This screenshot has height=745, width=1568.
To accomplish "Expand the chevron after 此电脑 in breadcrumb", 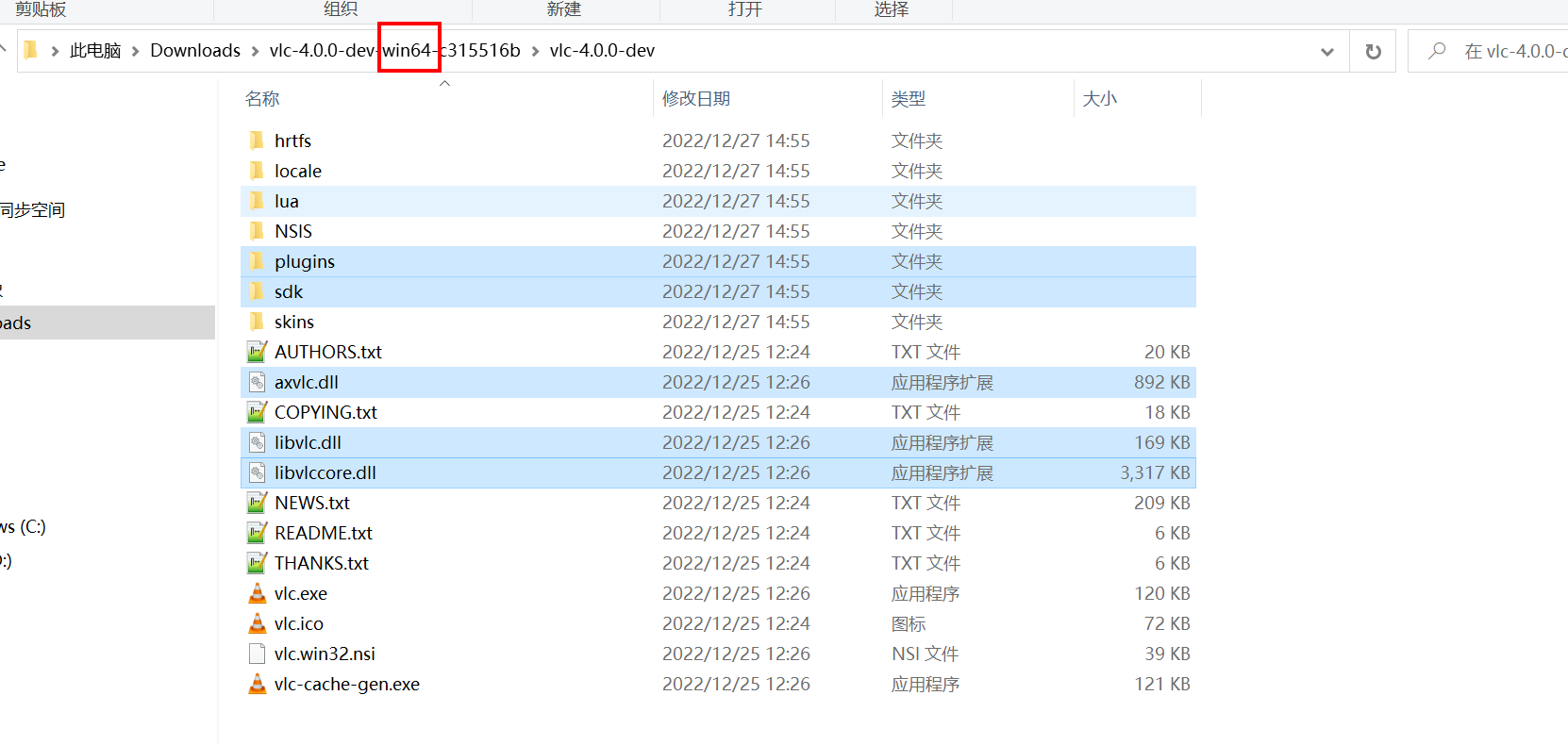I will click(x=136, y=51).
